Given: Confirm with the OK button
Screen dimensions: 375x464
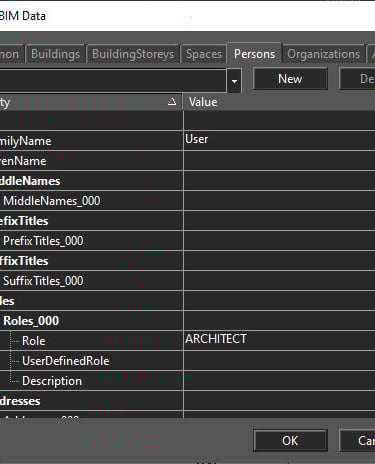Looking at the screenshot, I should point(290,441).
